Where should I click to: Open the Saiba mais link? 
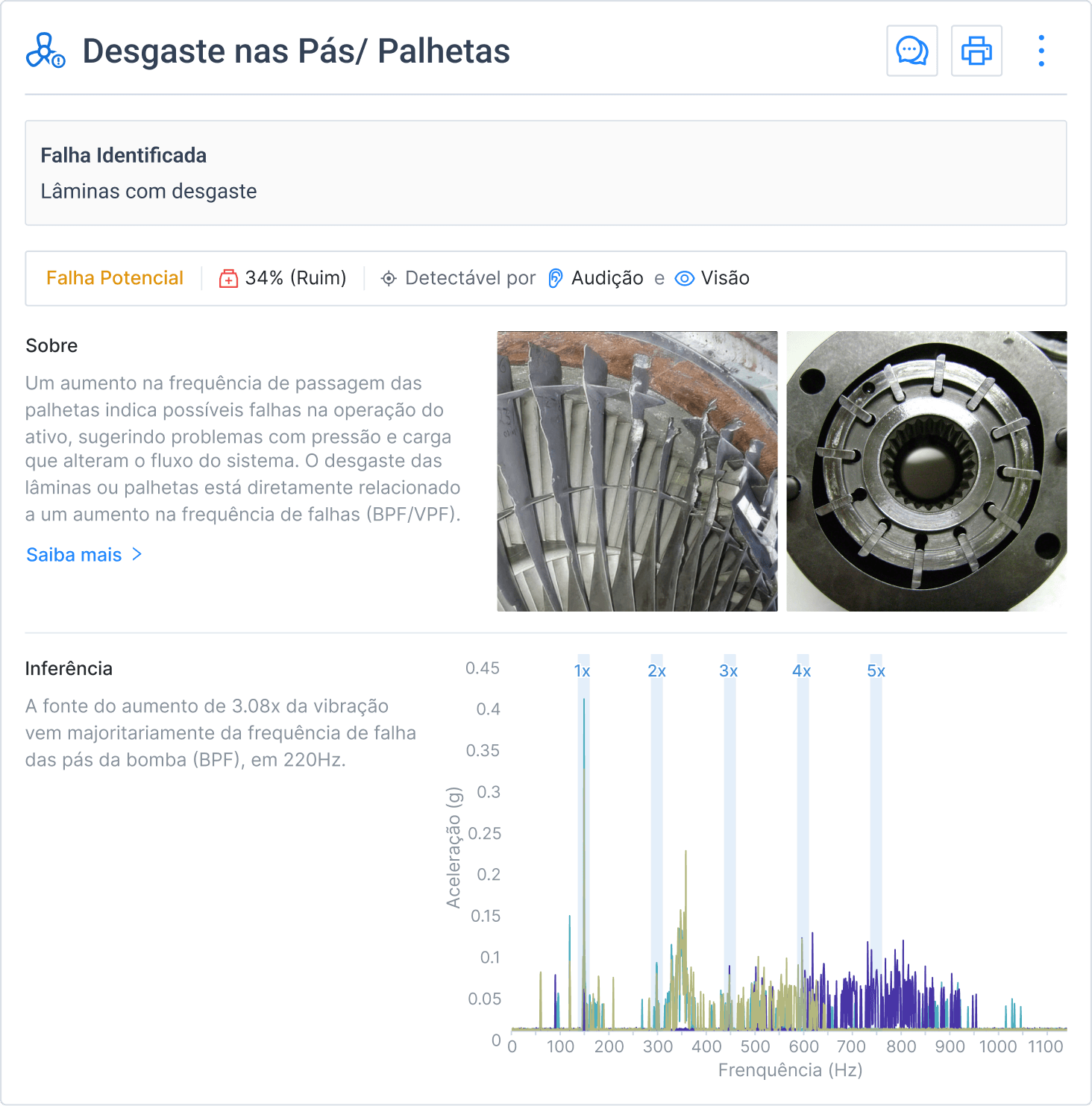click(x=74, y=555)
